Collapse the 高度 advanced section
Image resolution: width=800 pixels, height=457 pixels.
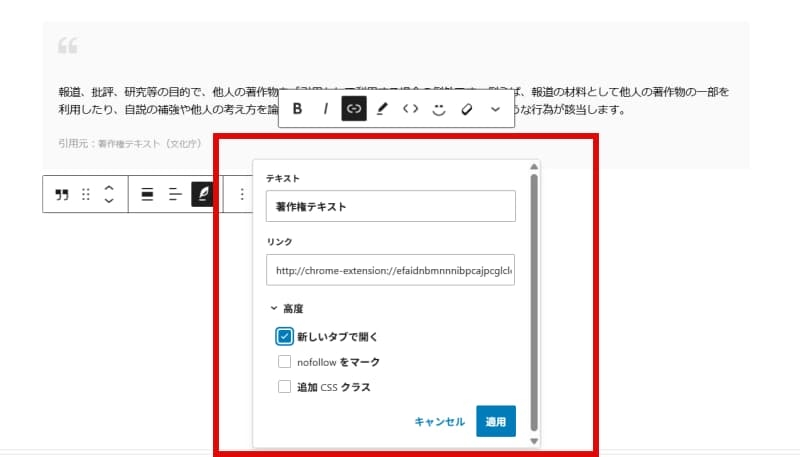point(287,309)
